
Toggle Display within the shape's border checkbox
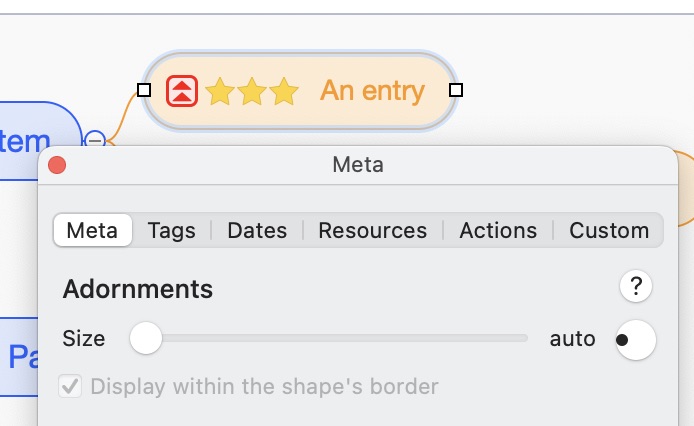pyautogui.click(x=70, y=386)
